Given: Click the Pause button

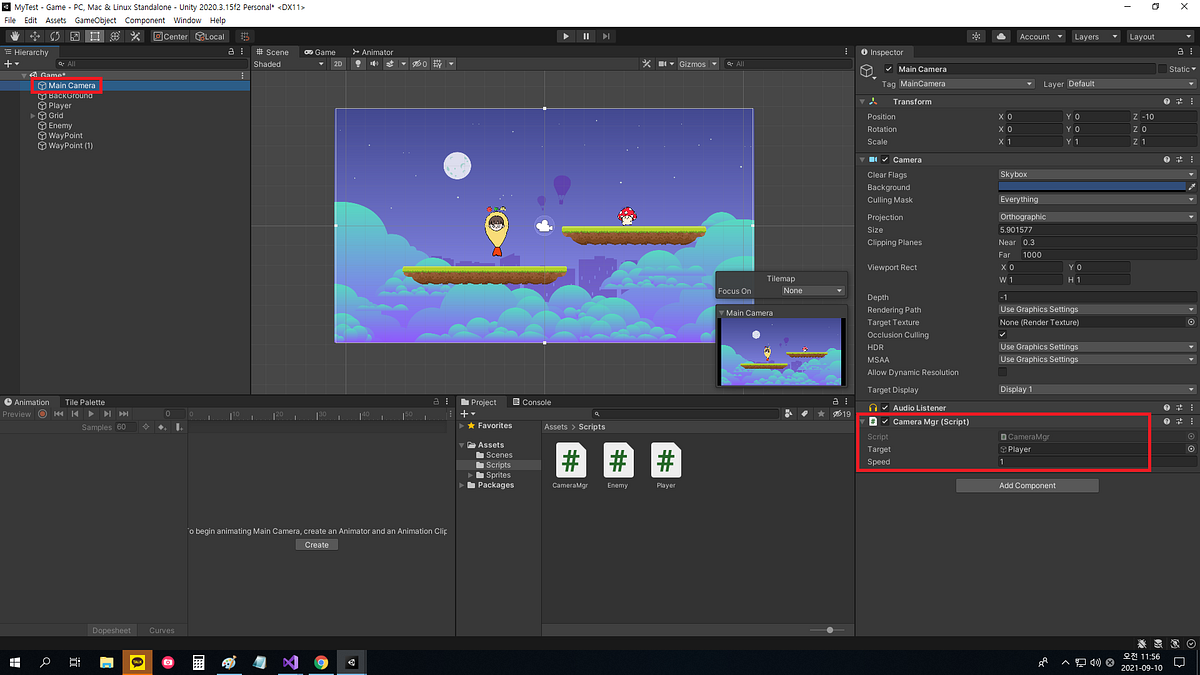Looking at the screenshot, I should click(585, 36).
